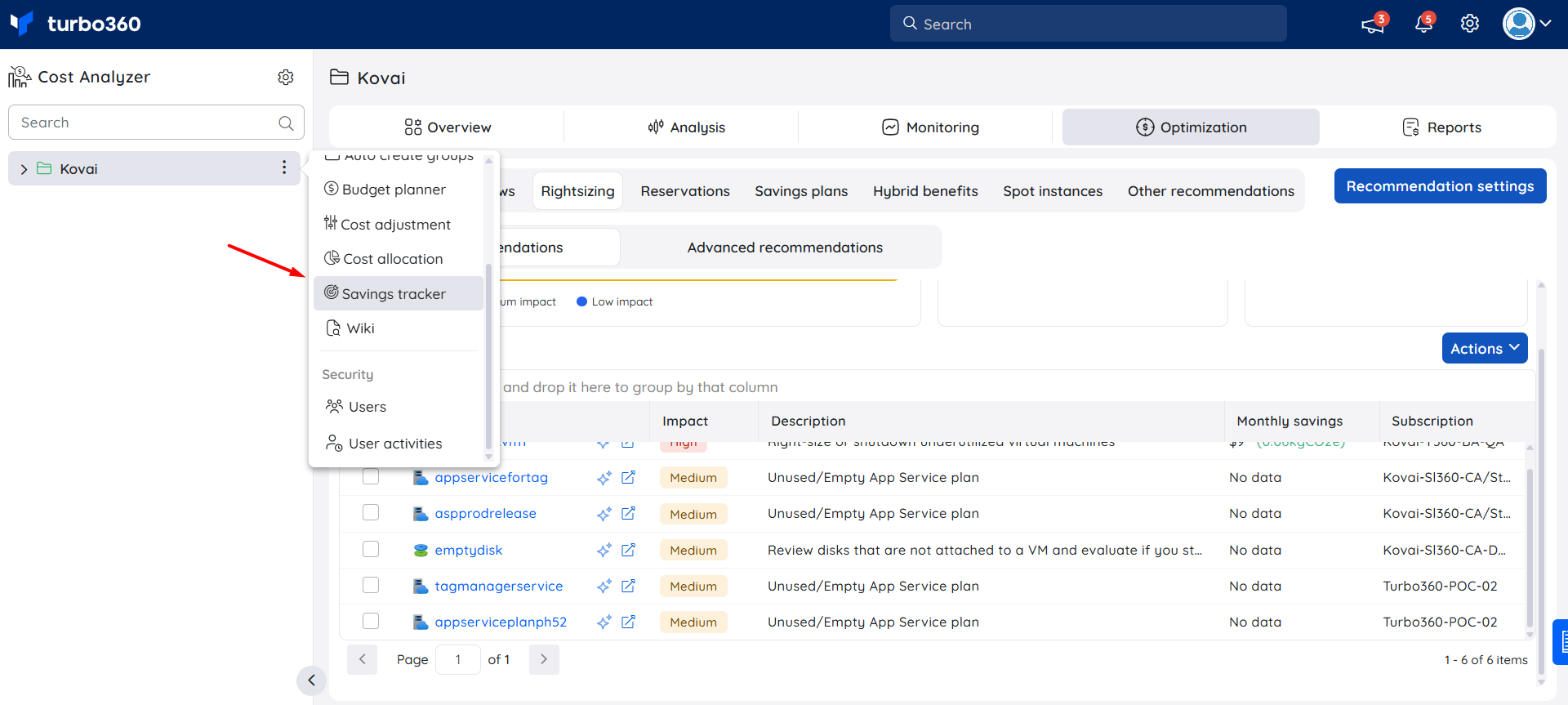The width and height of the screenshot is (1568, 705).
Task: Collapse the sidebar with the left arrow
Action: click(311, 680)
